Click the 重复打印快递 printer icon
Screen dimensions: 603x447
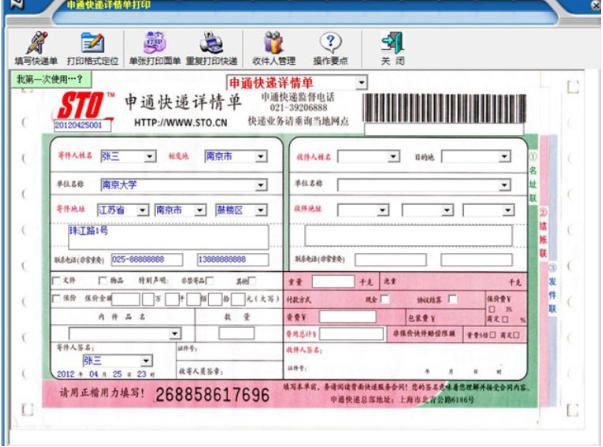(212, 48)
